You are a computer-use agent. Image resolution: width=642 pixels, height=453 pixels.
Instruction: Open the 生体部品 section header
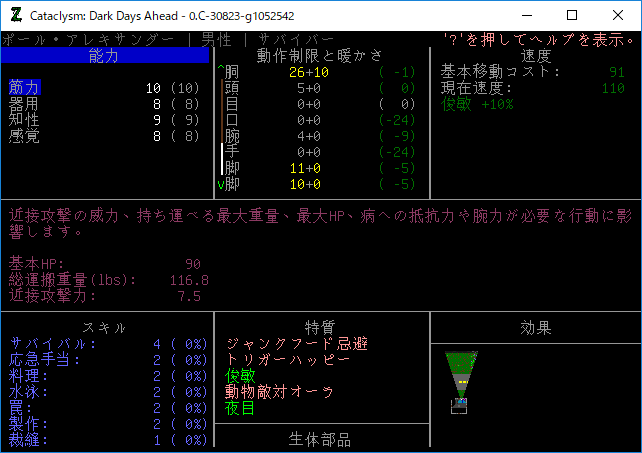coord(320,440)
